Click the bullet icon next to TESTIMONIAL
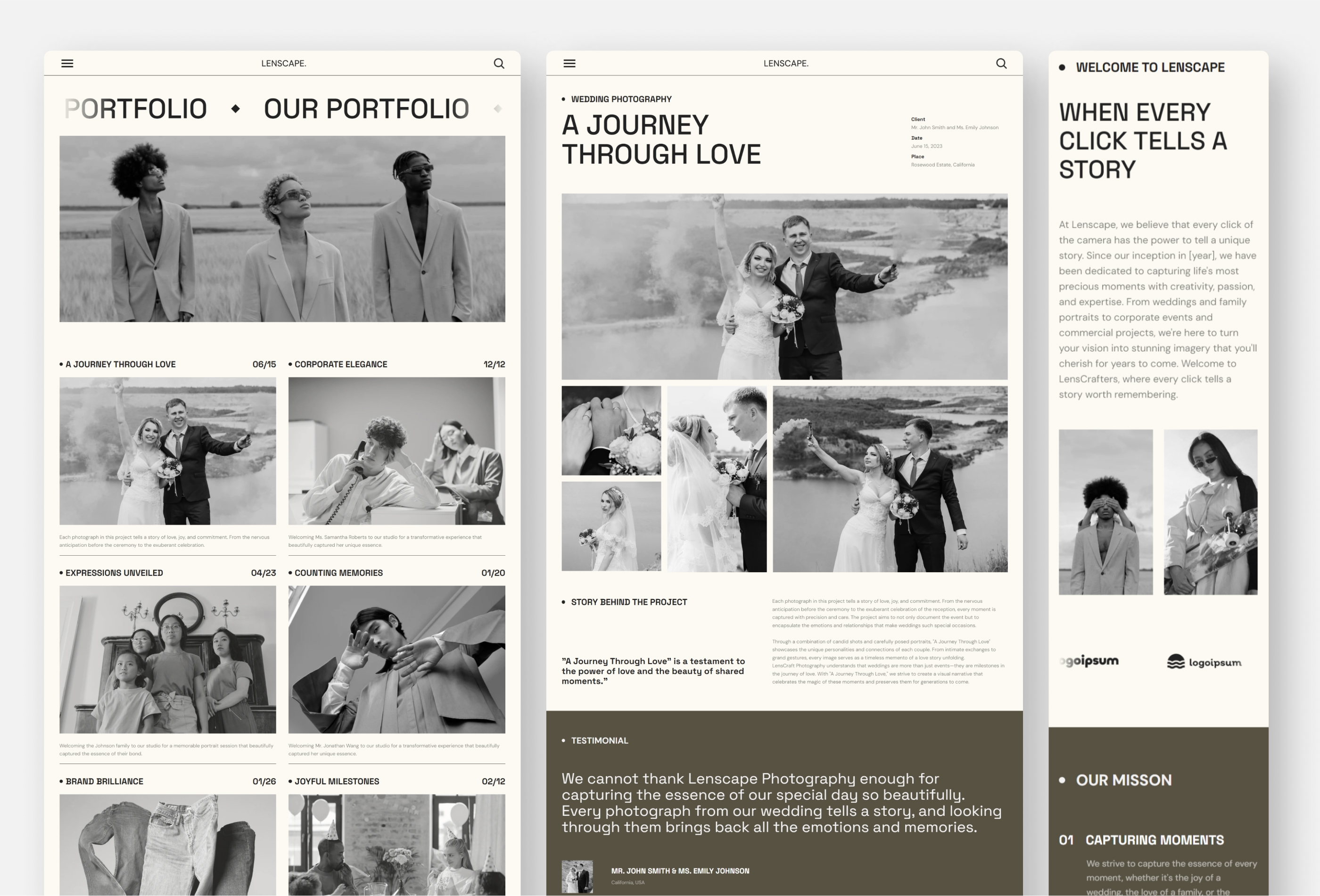 pos(563,740)
